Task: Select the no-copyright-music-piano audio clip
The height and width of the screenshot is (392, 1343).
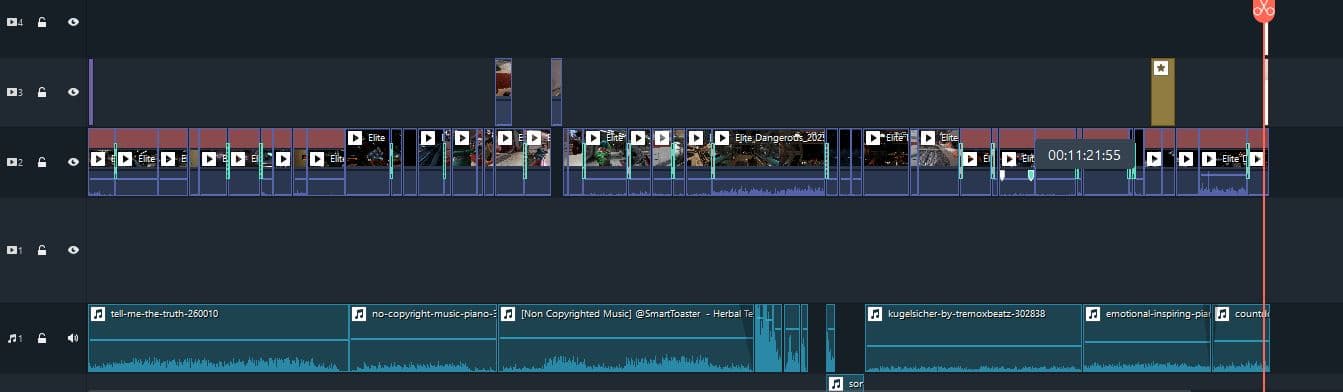Action: [423, 338]
